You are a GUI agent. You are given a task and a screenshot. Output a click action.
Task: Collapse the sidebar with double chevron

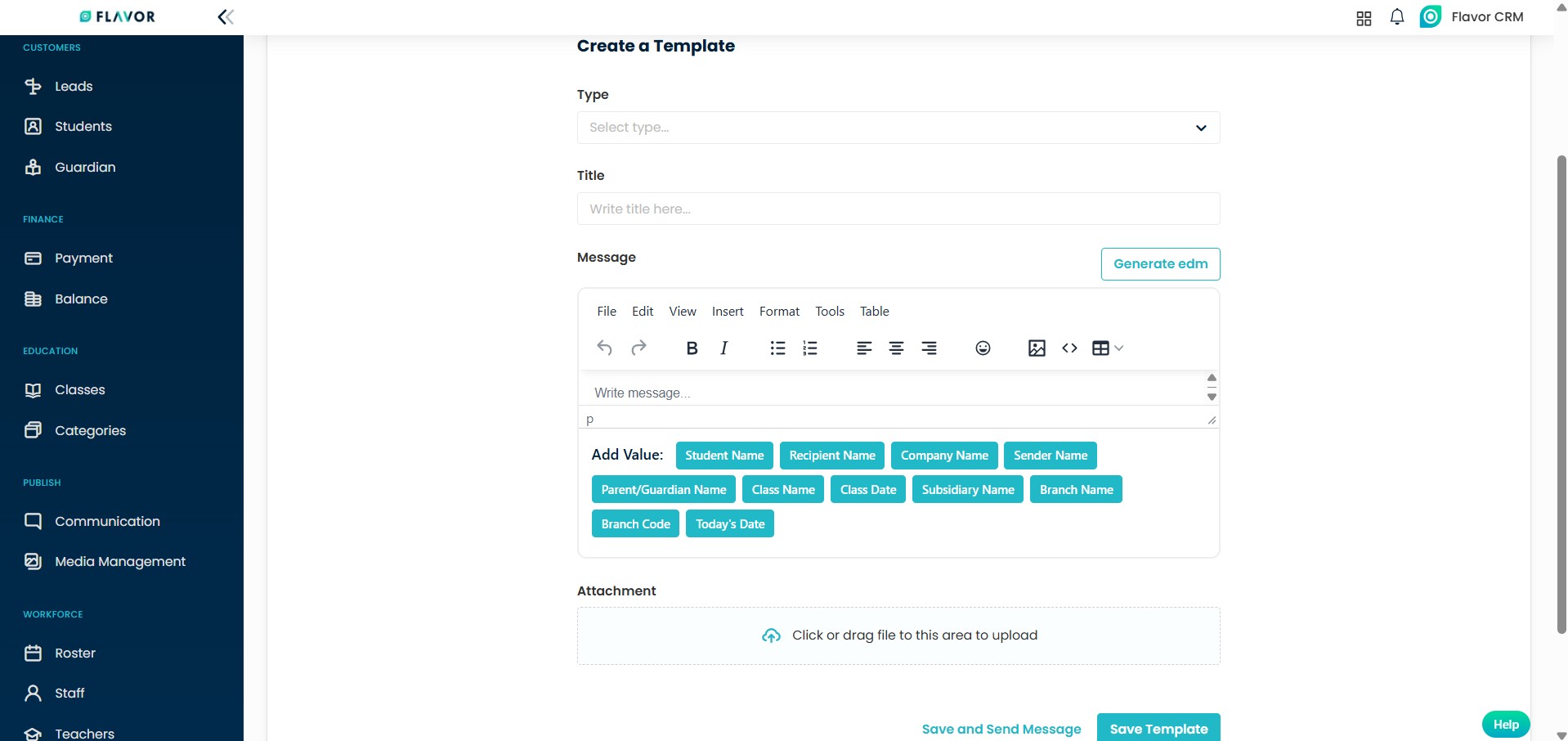click(x=226, y=17)
